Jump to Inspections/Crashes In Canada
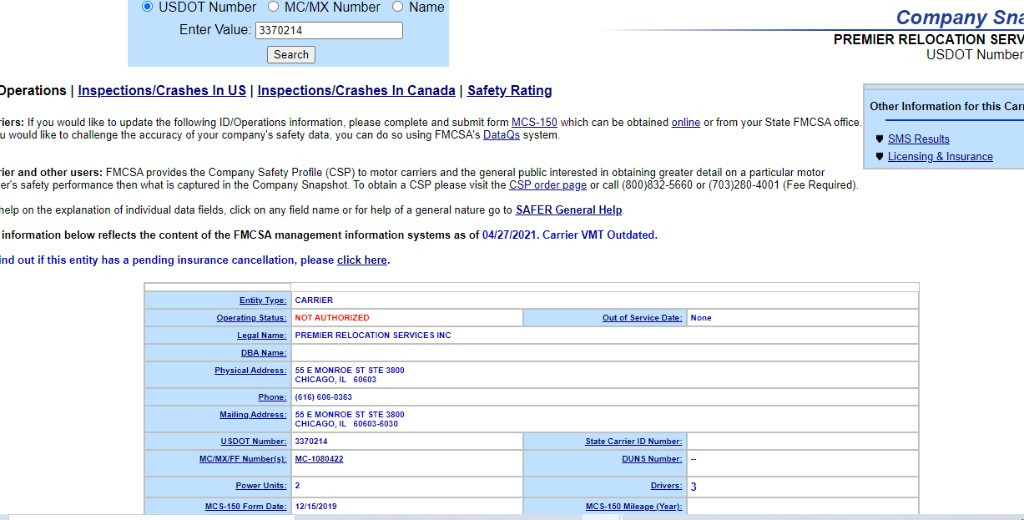Viewport: 1024px width, 520px height. [x=356, y=91]
